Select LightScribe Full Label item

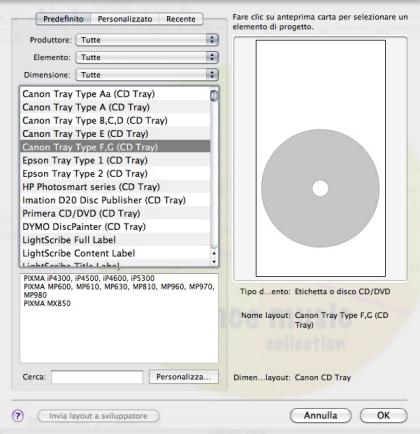pos(115,240)
